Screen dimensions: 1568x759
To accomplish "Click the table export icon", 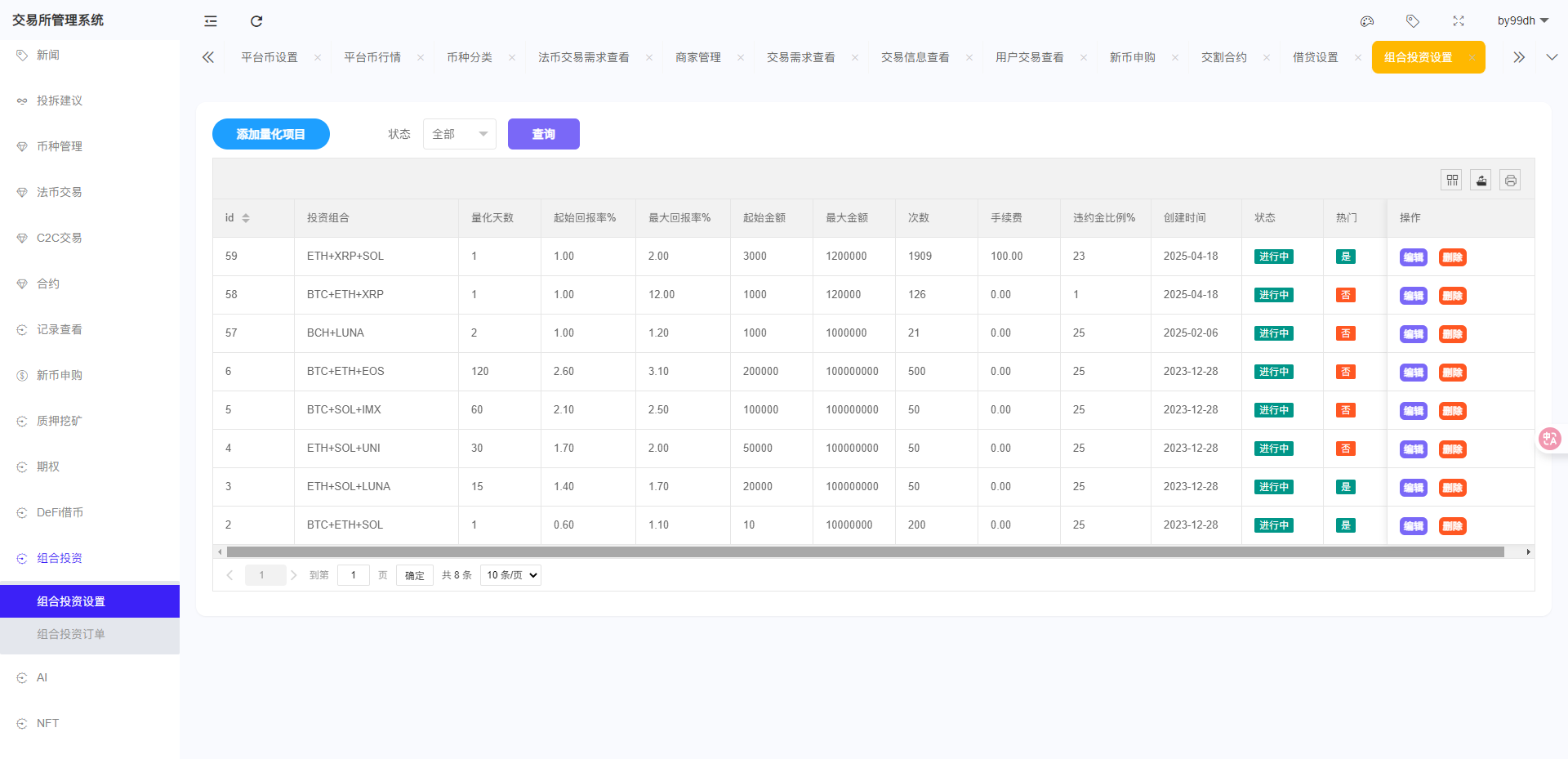I will tap(1481, 180).
